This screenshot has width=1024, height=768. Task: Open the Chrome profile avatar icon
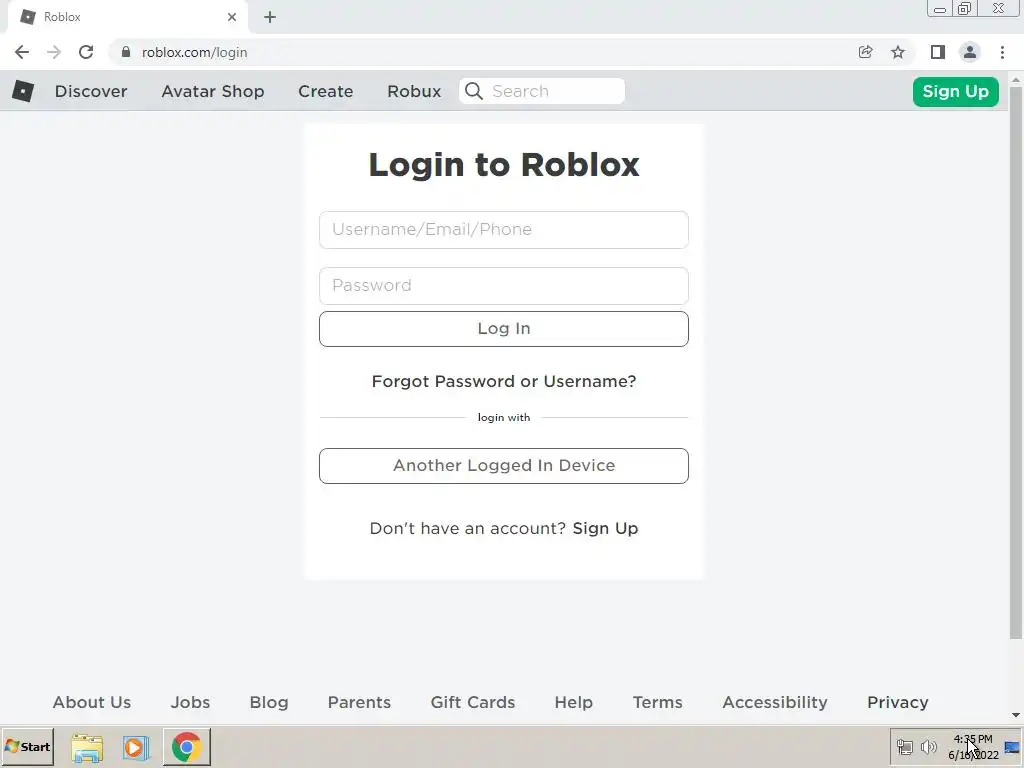[x=970, y=52]
